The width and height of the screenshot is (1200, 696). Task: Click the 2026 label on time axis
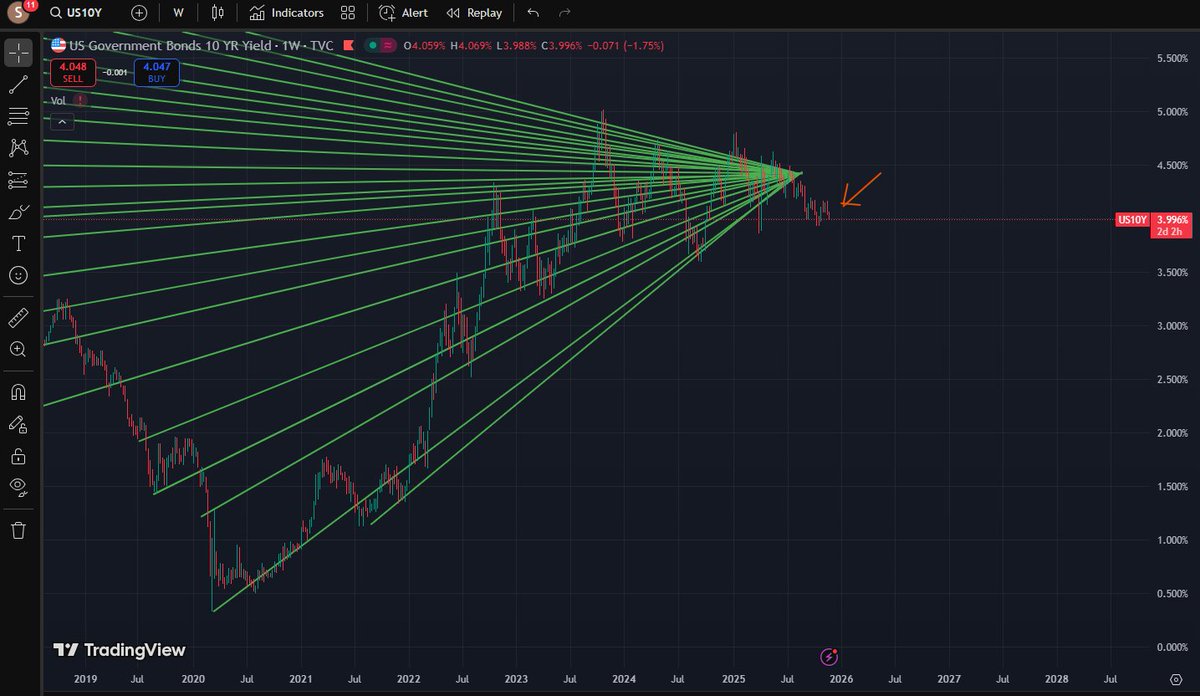pos(841,678)
